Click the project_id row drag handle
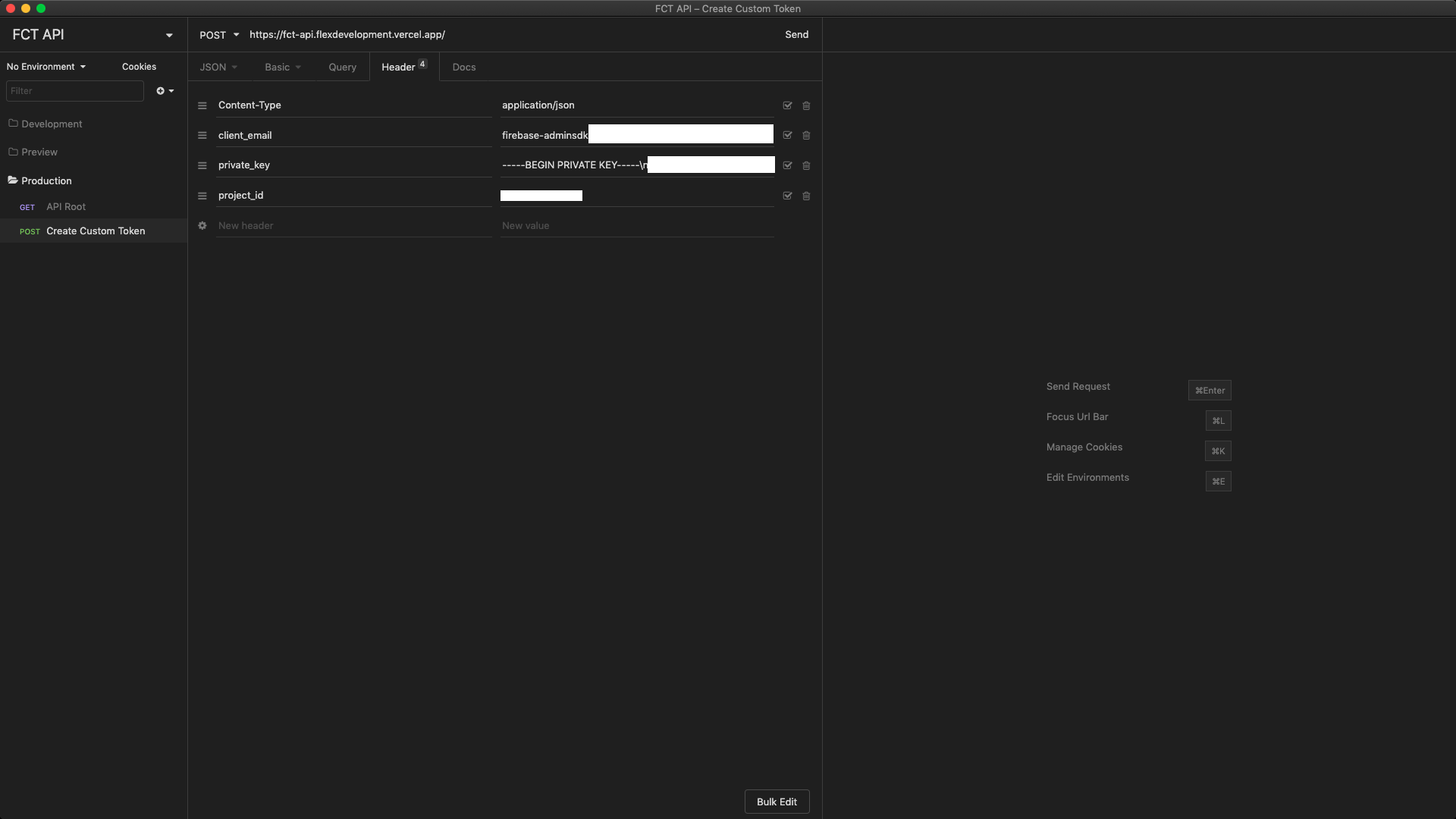 tap(202, 196)
